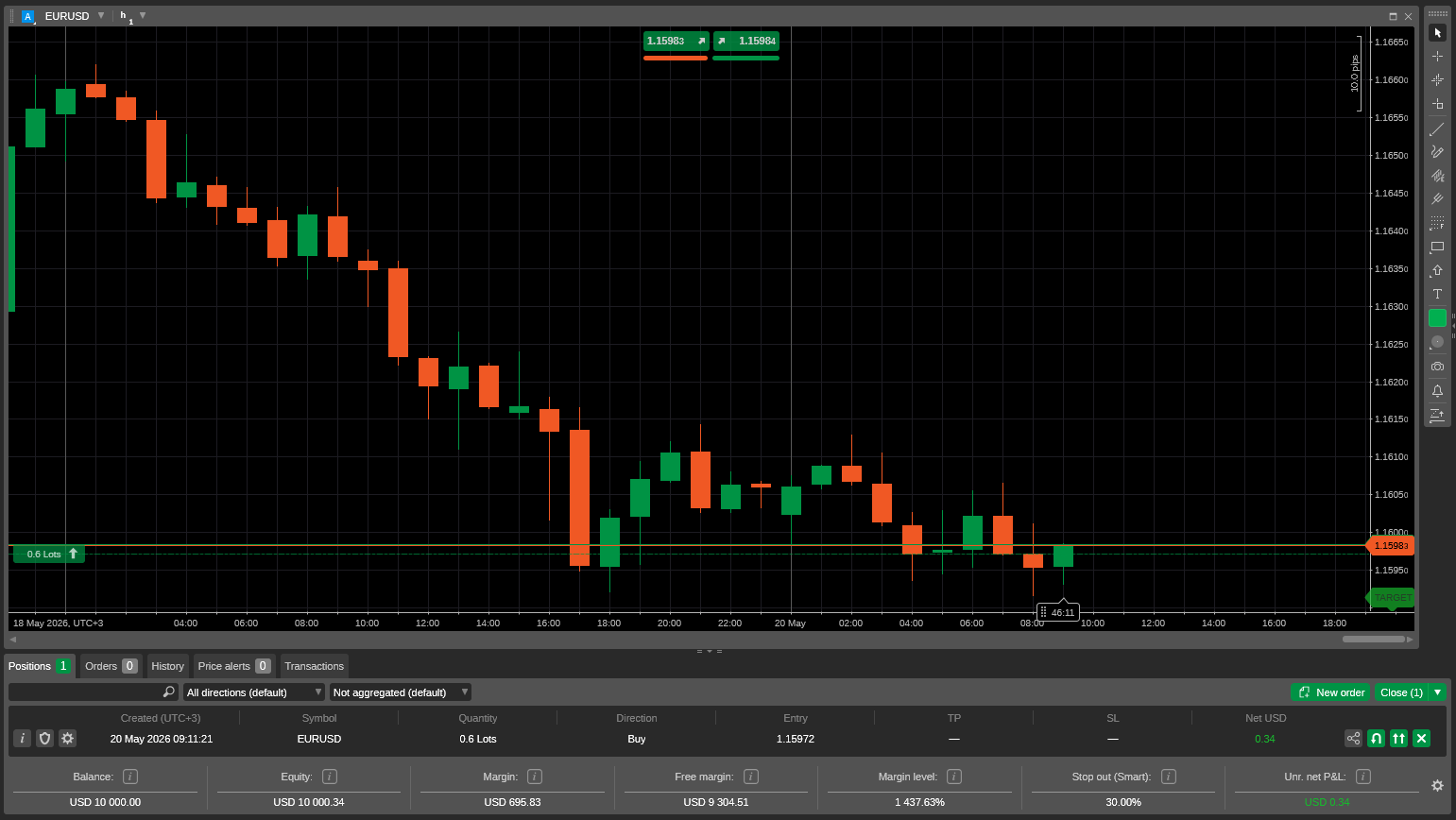This screenshot has height=820, width=1456.
Task: Click the Buy direction cell
Action: click(637, 739)
